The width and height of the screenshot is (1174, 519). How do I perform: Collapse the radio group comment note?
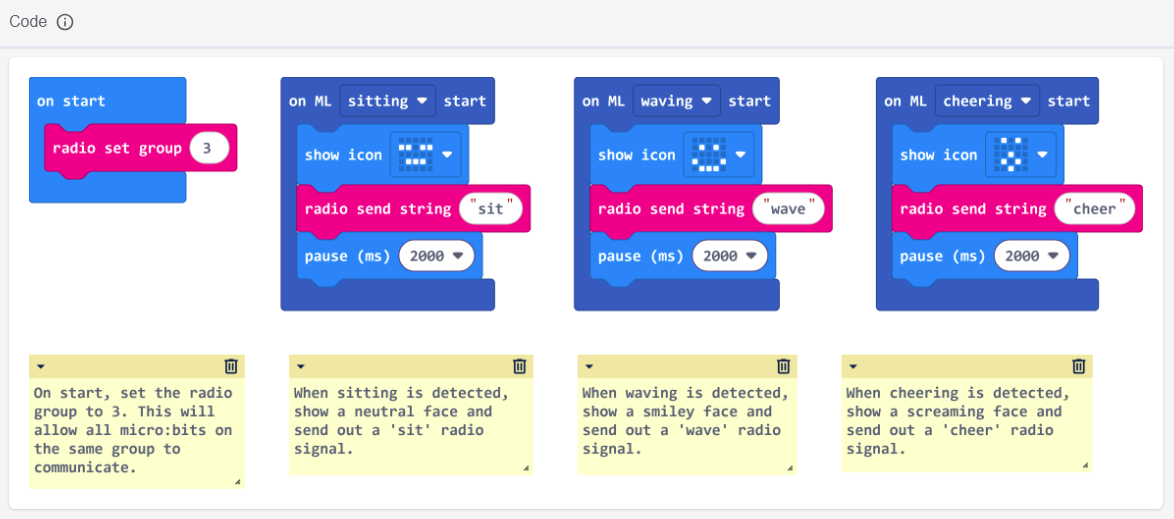(x=41, y=367)
